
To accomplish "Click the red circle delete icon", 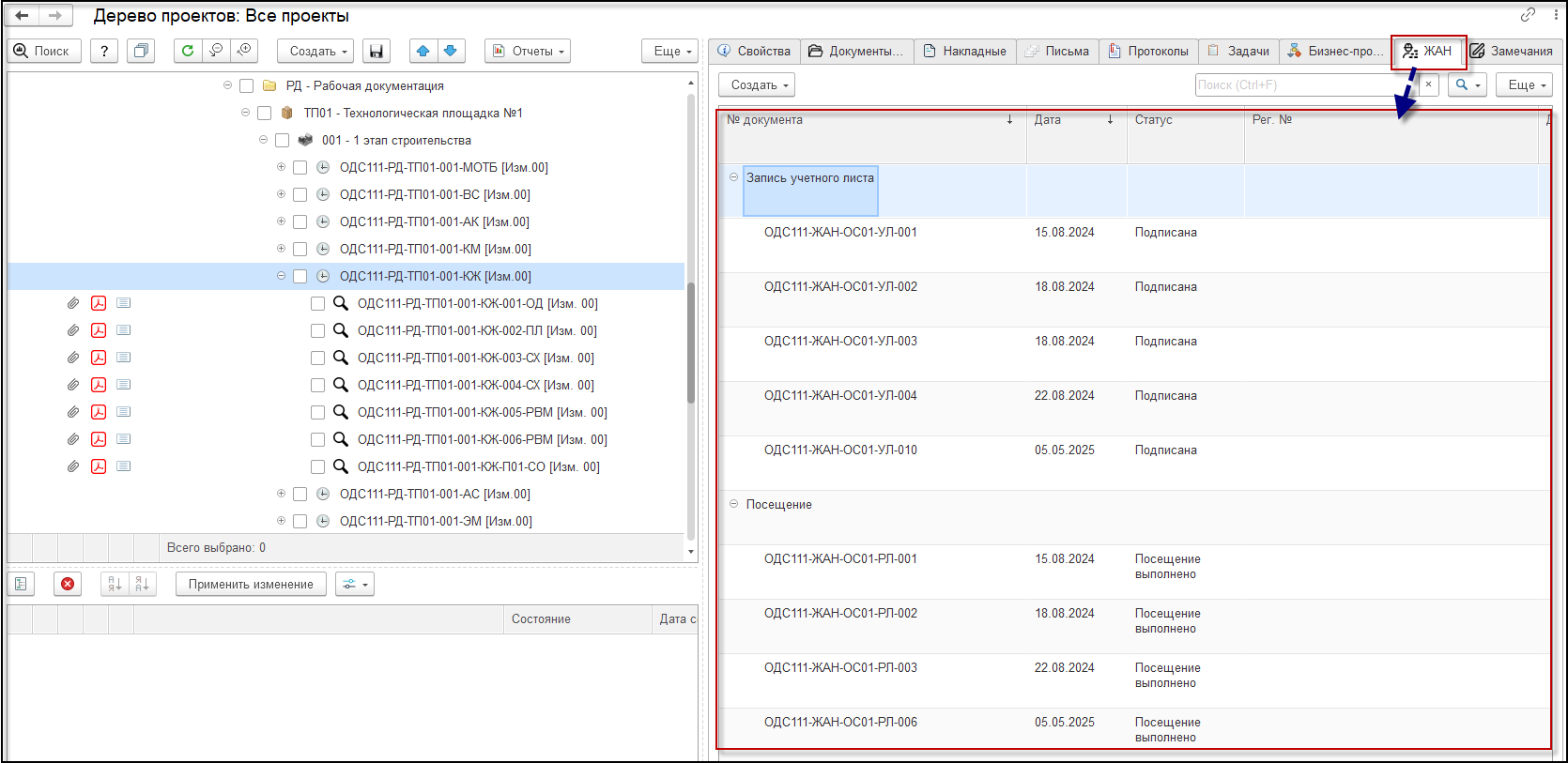I will pyautogui.click(x=68, y=584).
